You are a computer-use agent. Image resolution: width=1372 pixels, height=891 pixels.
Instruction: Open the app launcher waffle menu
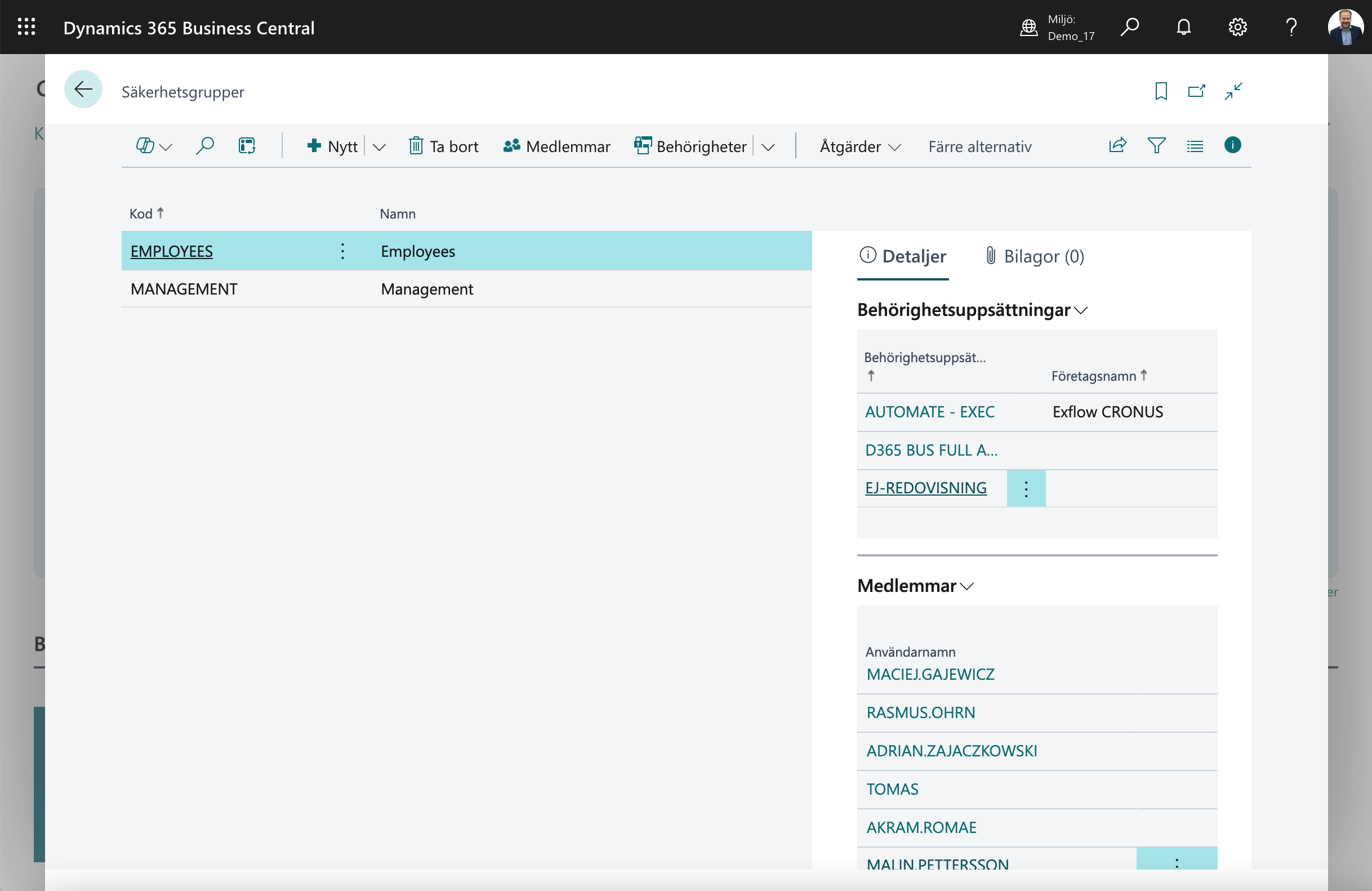click(26, 27)
